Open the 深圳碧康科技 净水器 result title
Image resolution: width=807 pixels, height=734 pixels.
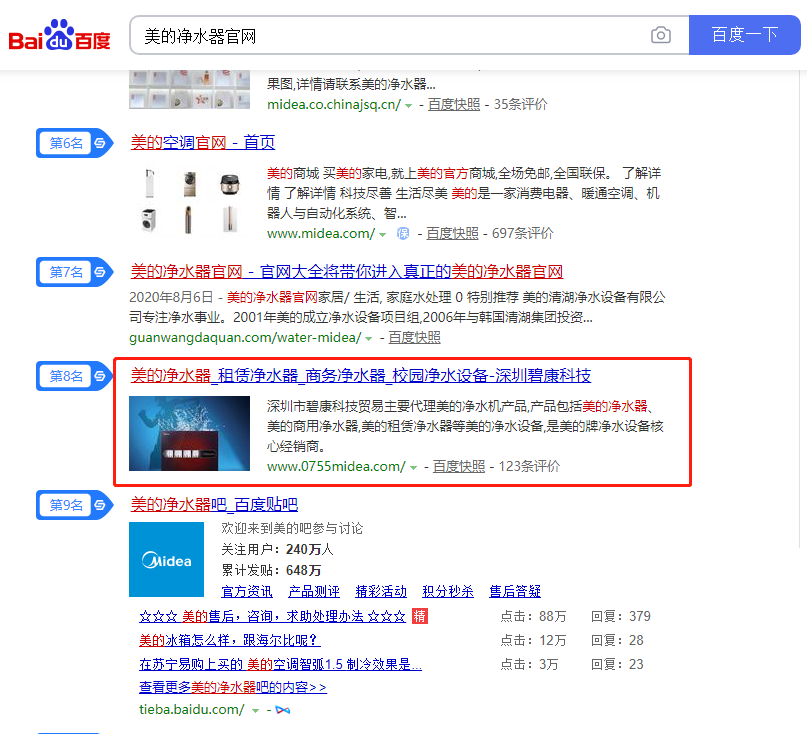click(360, 376)
